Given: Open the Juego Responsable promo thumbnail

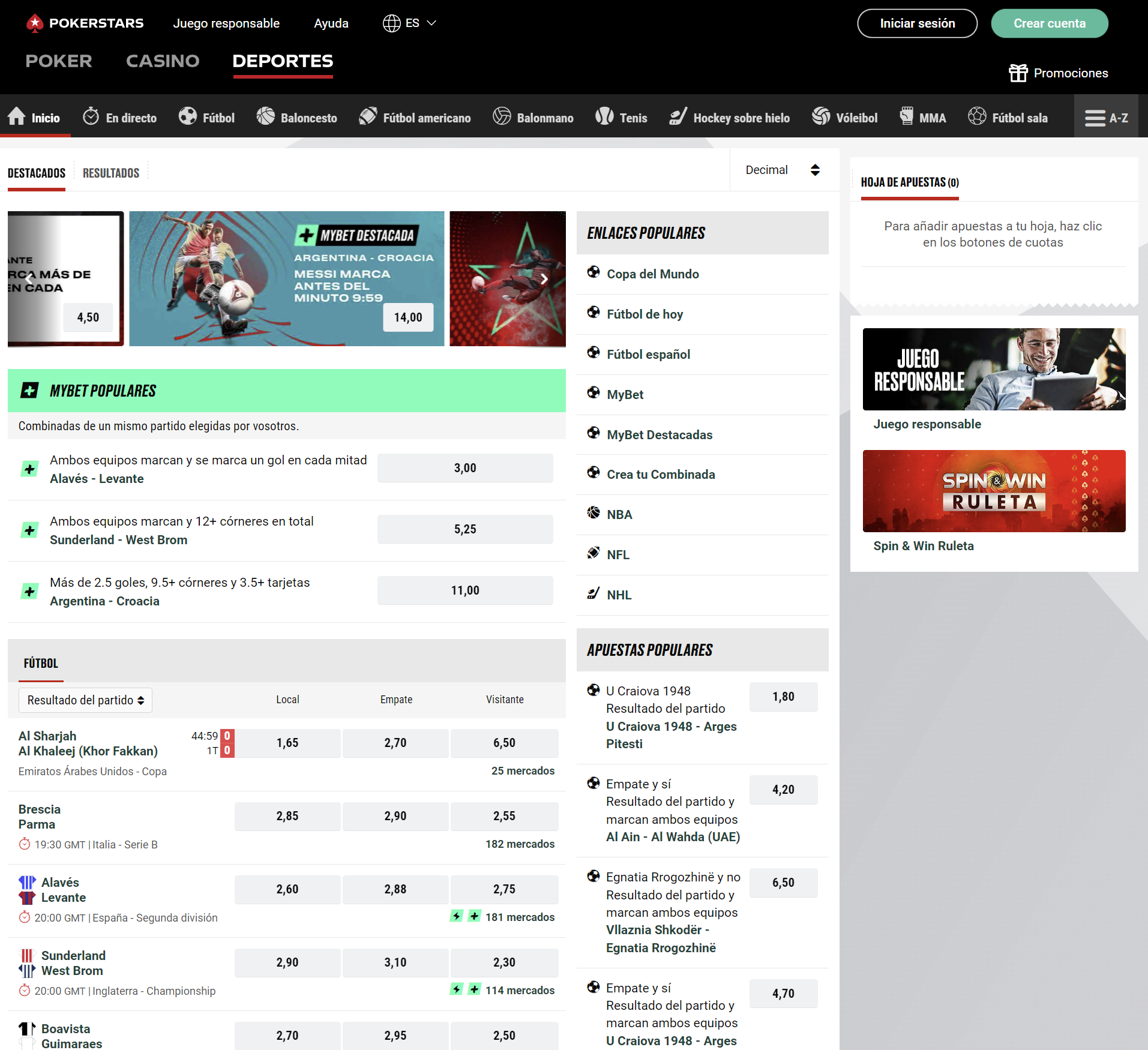Looking at the screenshot, I should click(x=994, y=369).
